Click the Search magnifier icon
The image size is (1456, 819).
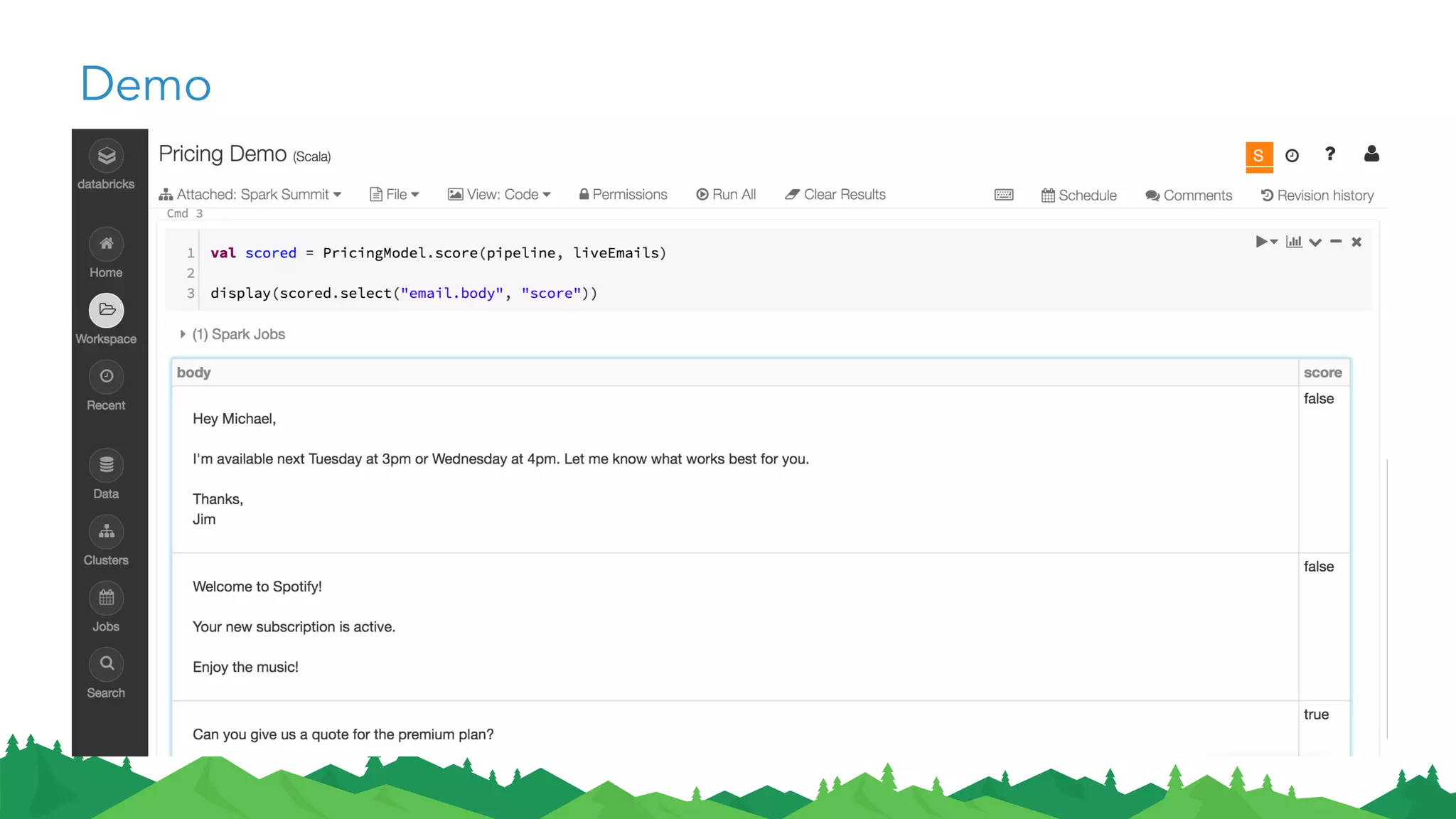pyautogui.click(x=106, y=664)
